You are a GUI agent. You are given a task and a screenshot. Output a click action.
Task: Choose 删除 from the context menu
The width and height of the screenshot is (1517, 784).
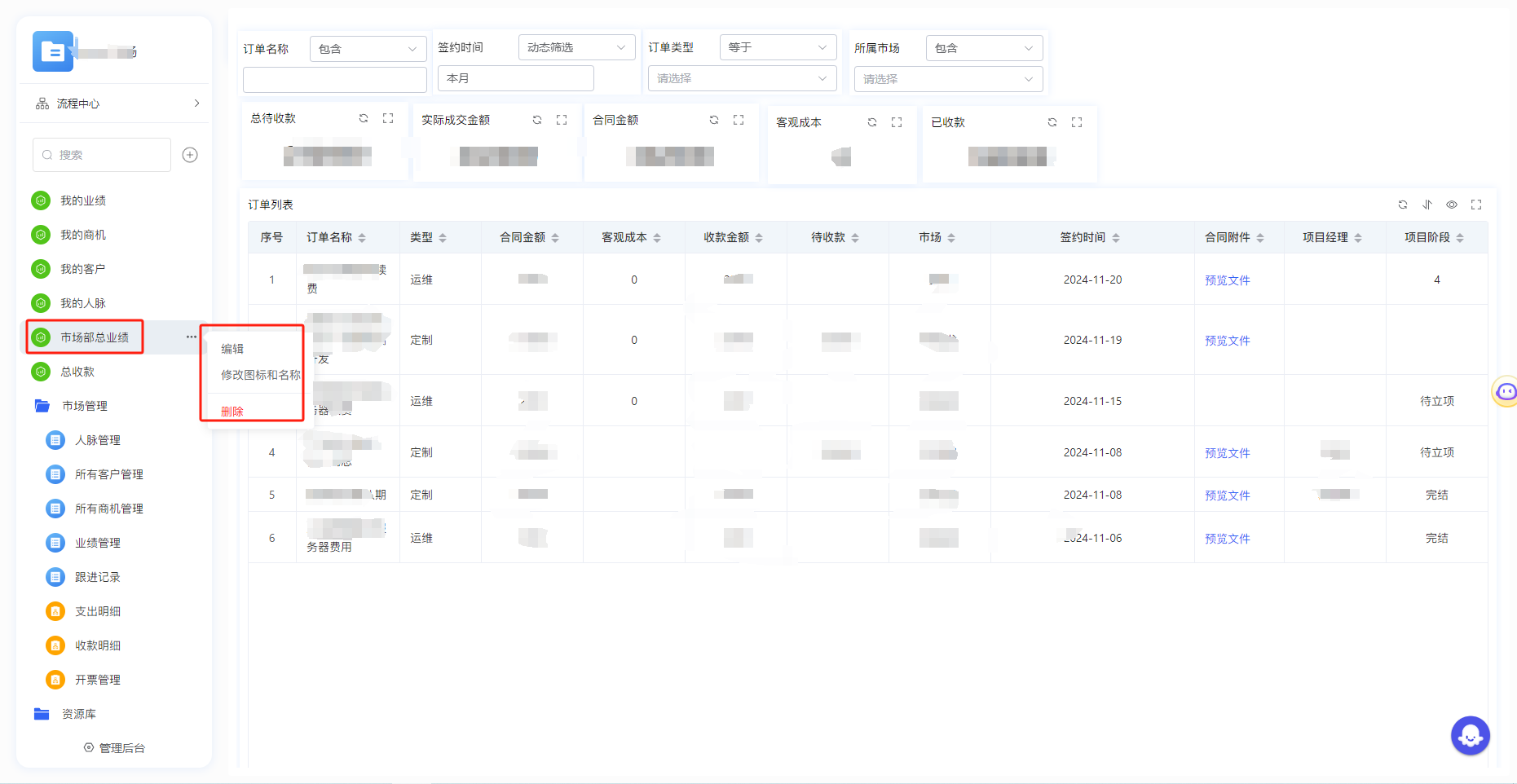point(232,412)
